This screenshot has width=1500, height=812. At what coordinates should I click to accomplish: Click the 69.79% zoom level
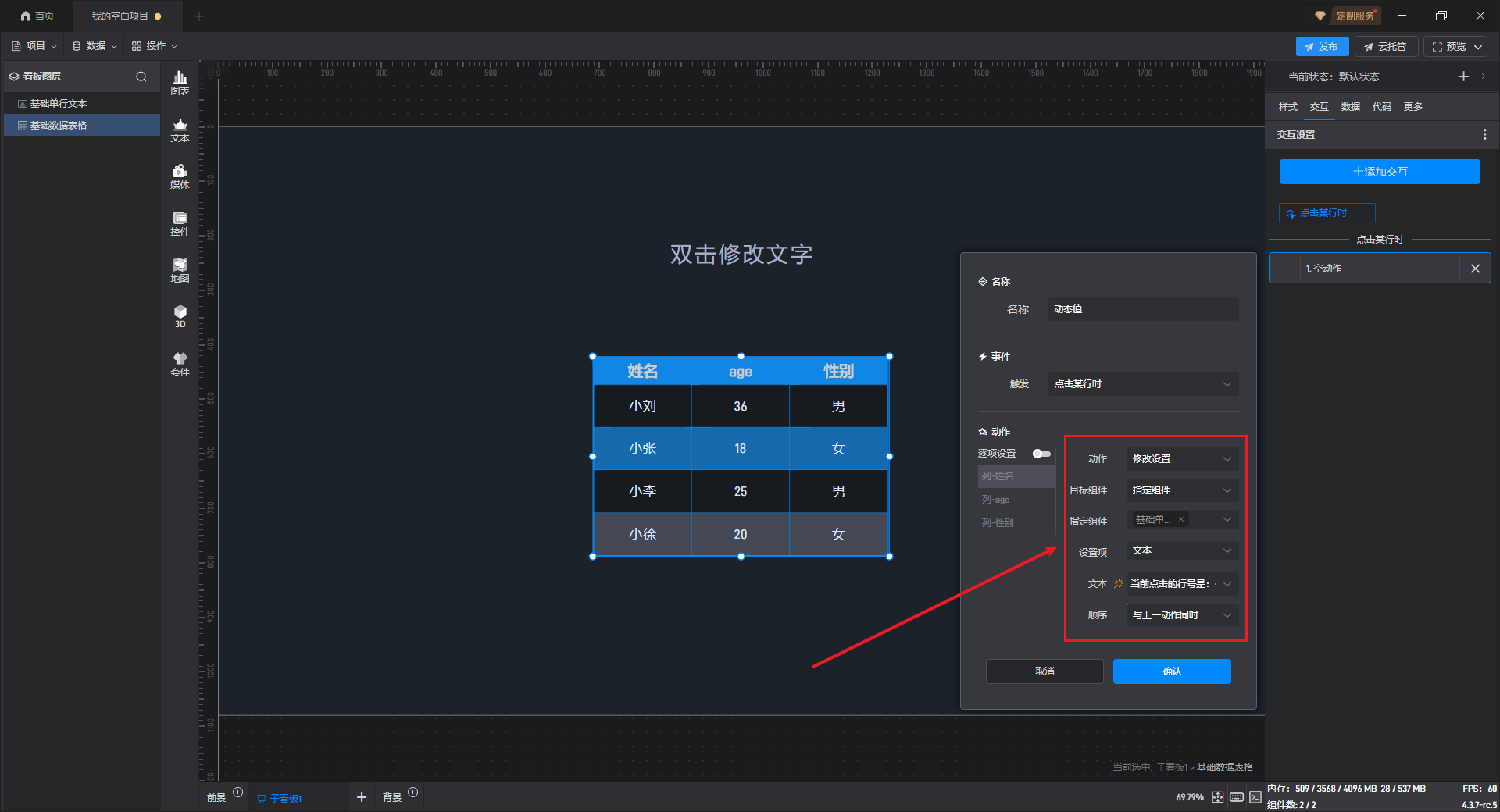[1190, 797]
